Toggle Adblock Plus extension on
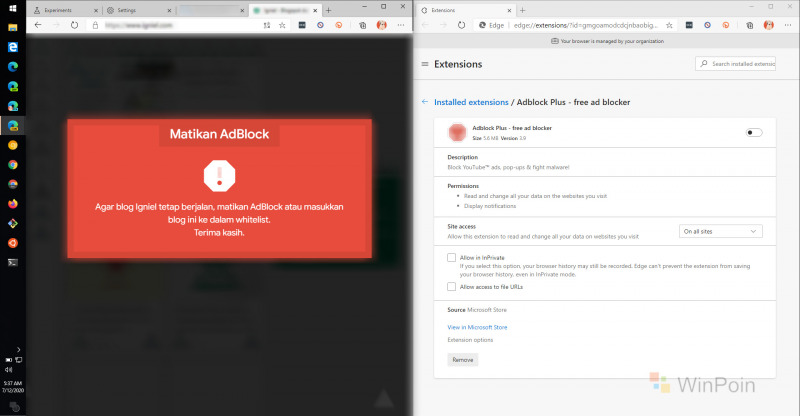Screen dimensions: 800x416 point(754,133)
